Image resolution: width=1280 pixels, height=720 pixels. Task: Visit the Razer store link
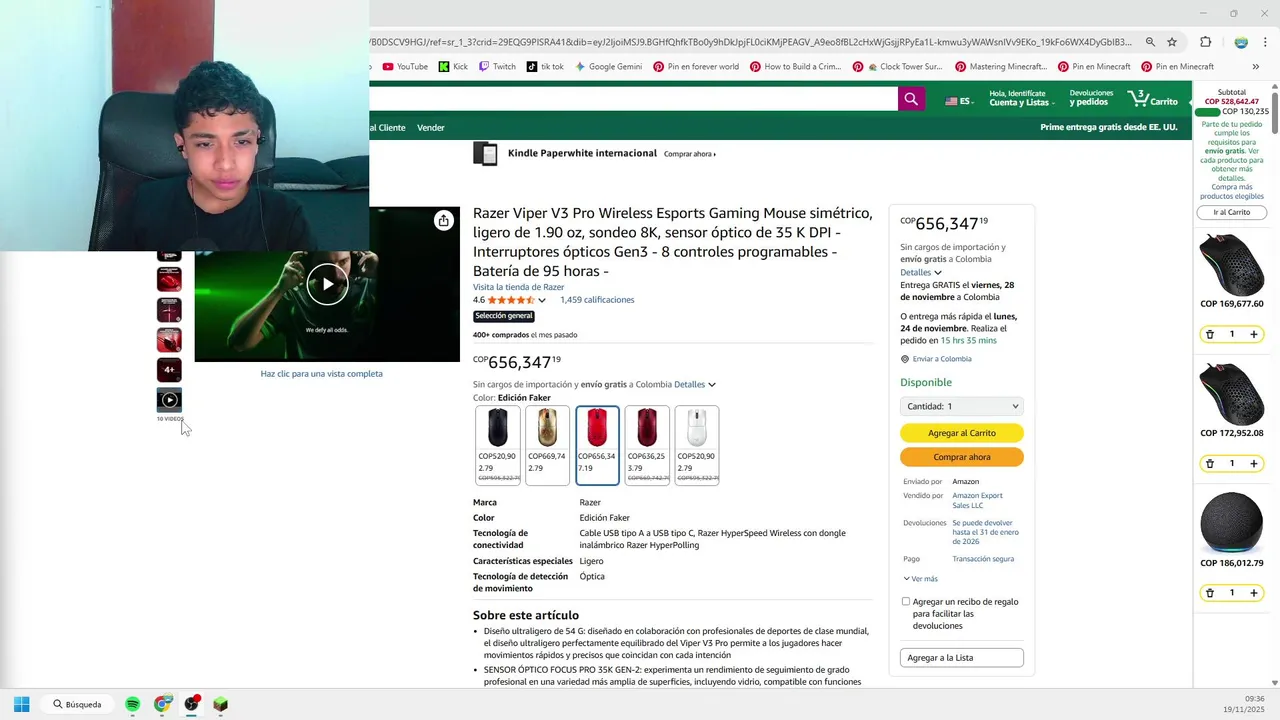coord(519,287)
